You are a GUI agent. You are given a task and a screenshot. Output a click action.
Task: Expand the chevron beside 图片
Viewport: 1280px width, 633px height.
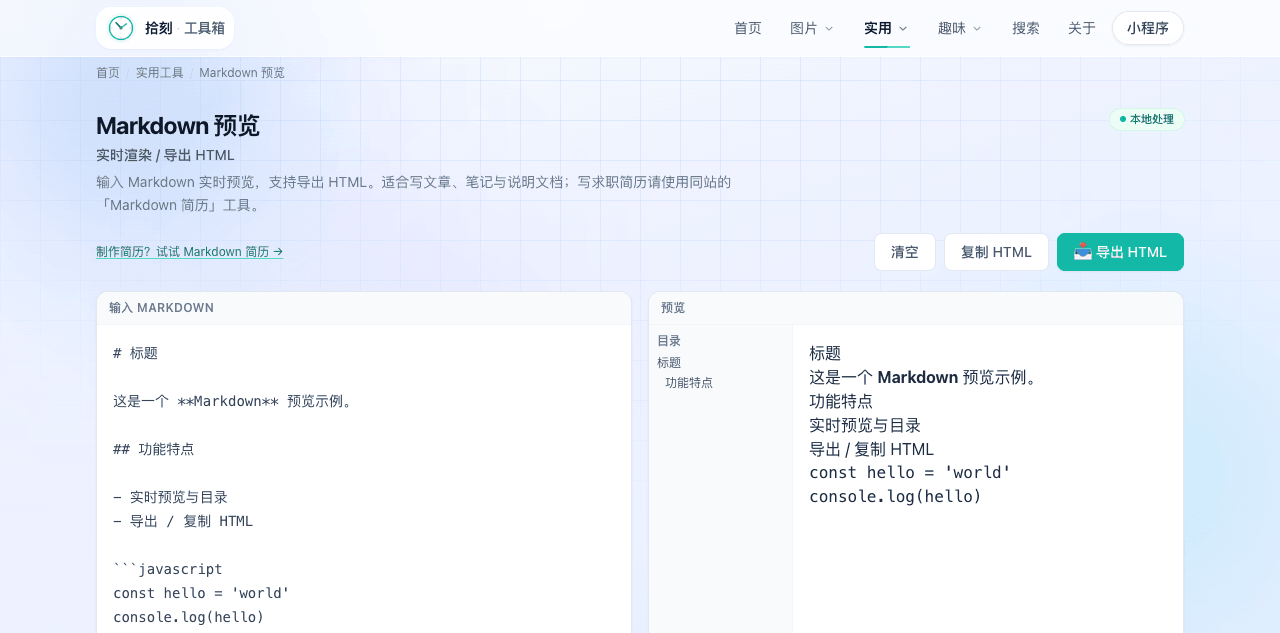[x=828, y=28]
